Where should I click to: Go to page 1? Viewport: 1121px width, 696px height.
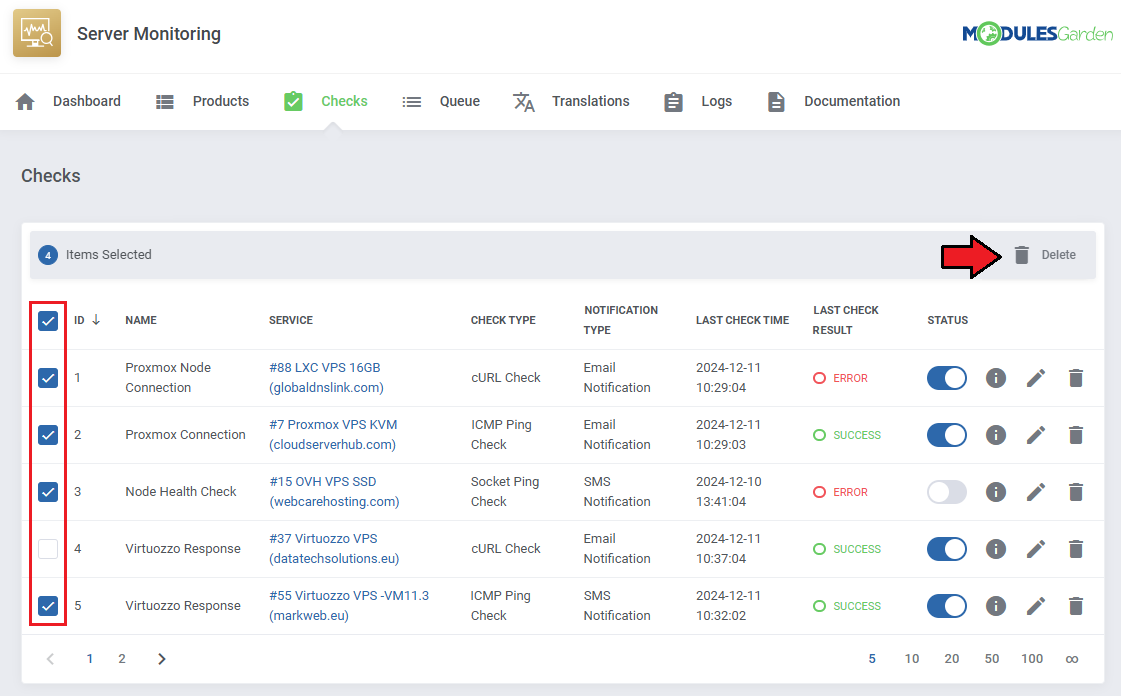point(89,659)
